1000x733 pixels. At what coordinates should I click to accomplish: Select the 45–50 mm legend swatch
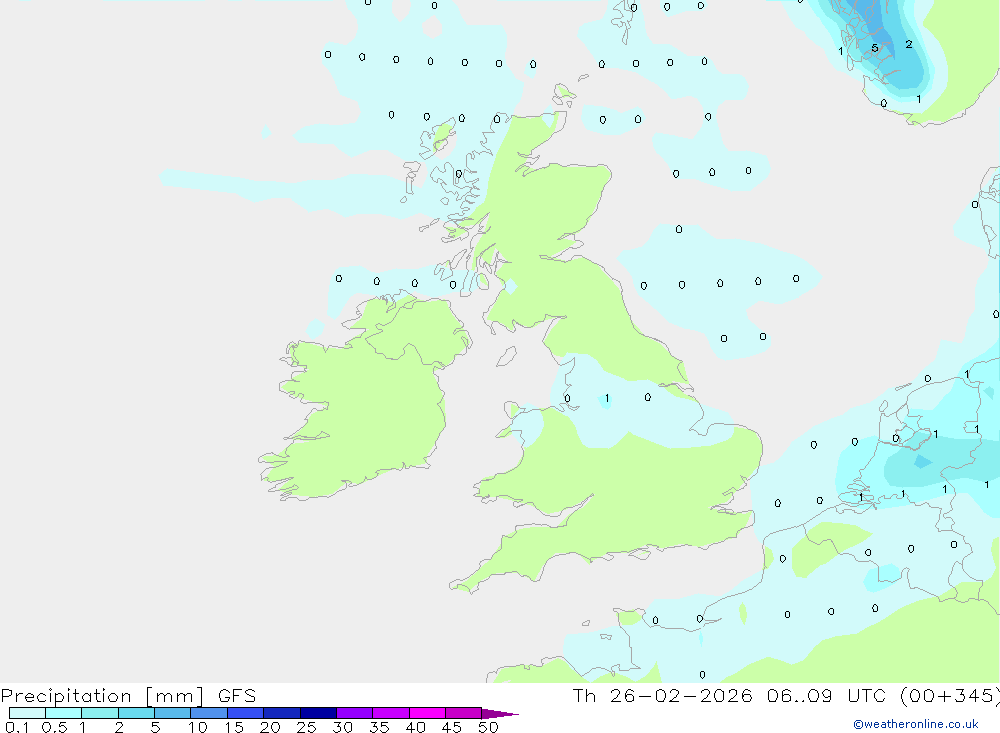click(463, 713)
